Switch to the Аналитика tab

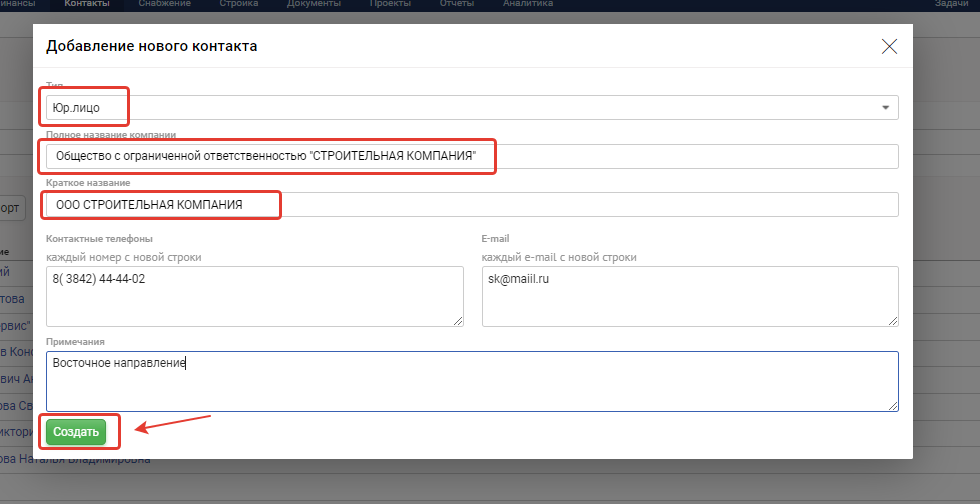(x=527, y=4)
